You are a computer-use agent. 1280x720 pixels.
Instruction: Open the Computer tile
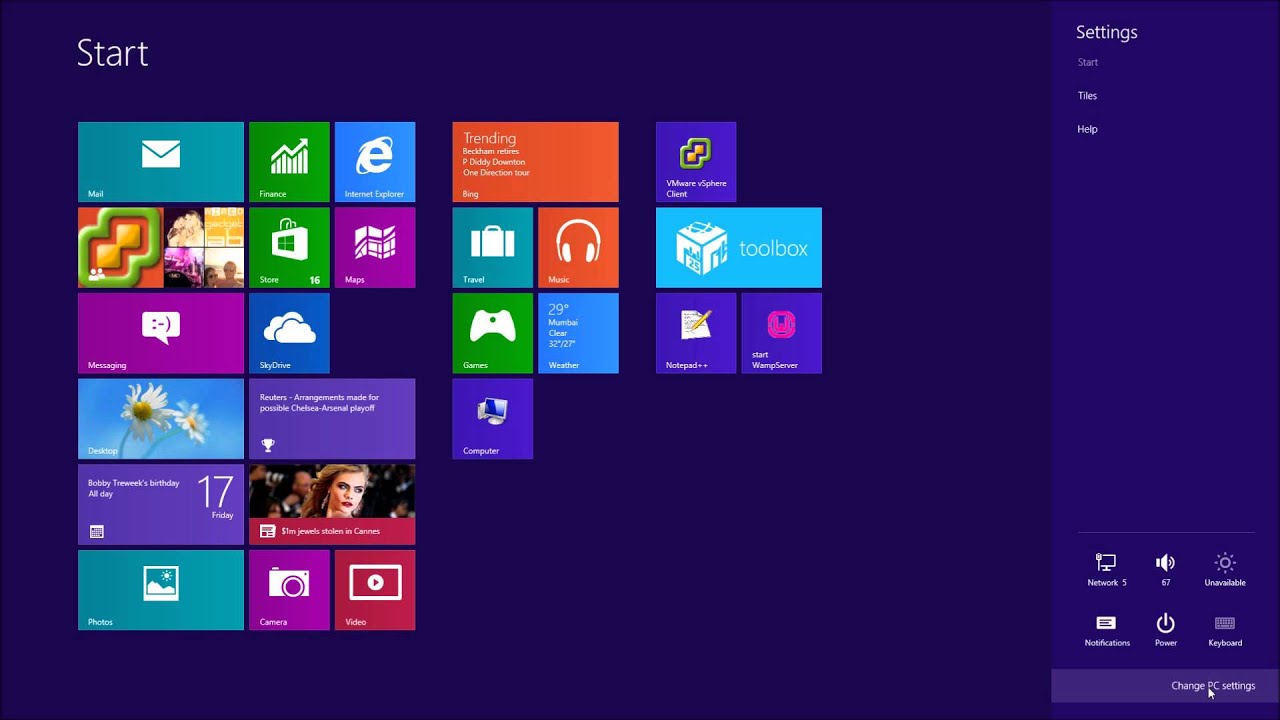click(x=493, y=419)
